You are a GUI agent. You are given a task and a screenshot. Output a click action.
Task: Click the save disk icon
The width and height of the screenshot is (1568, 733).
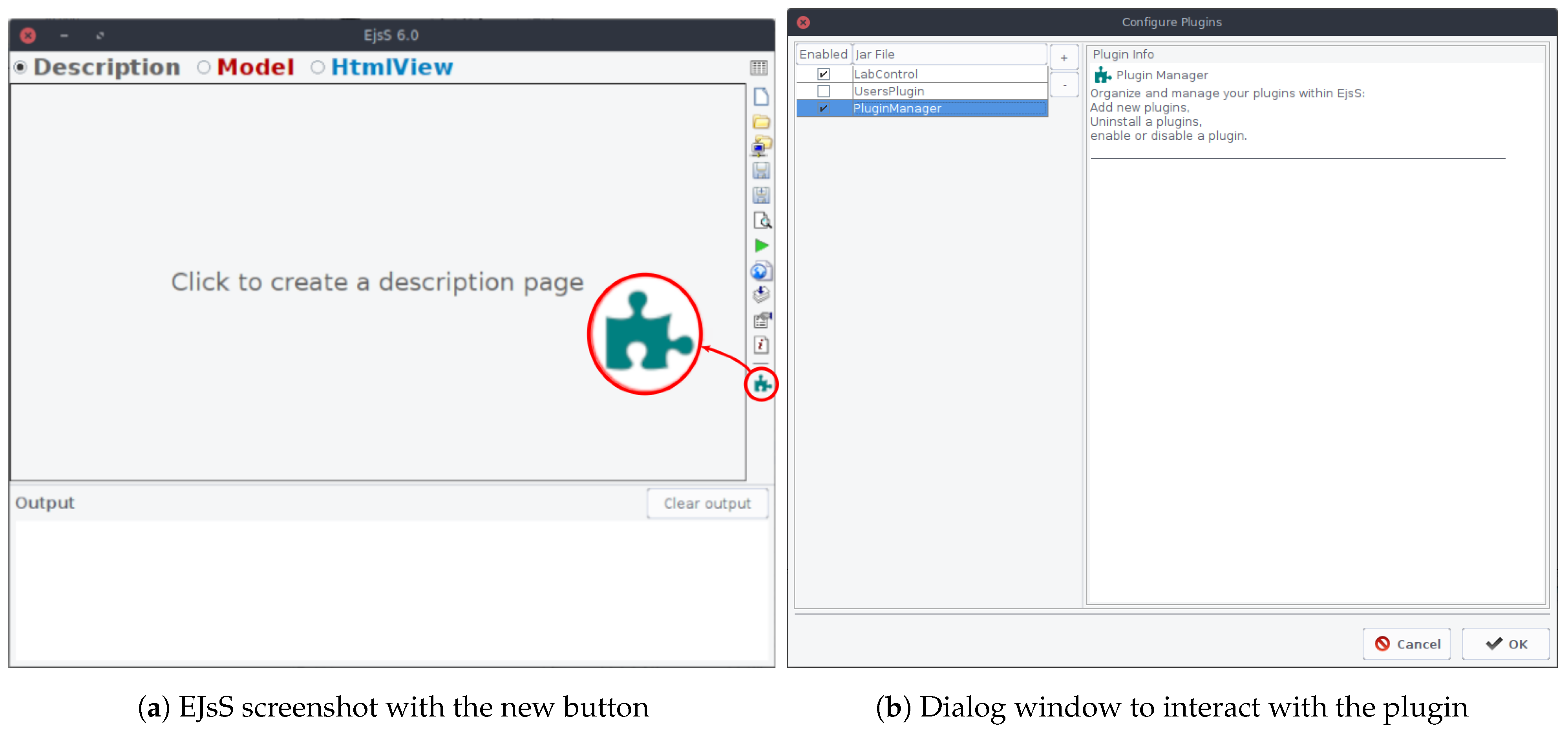761,170
